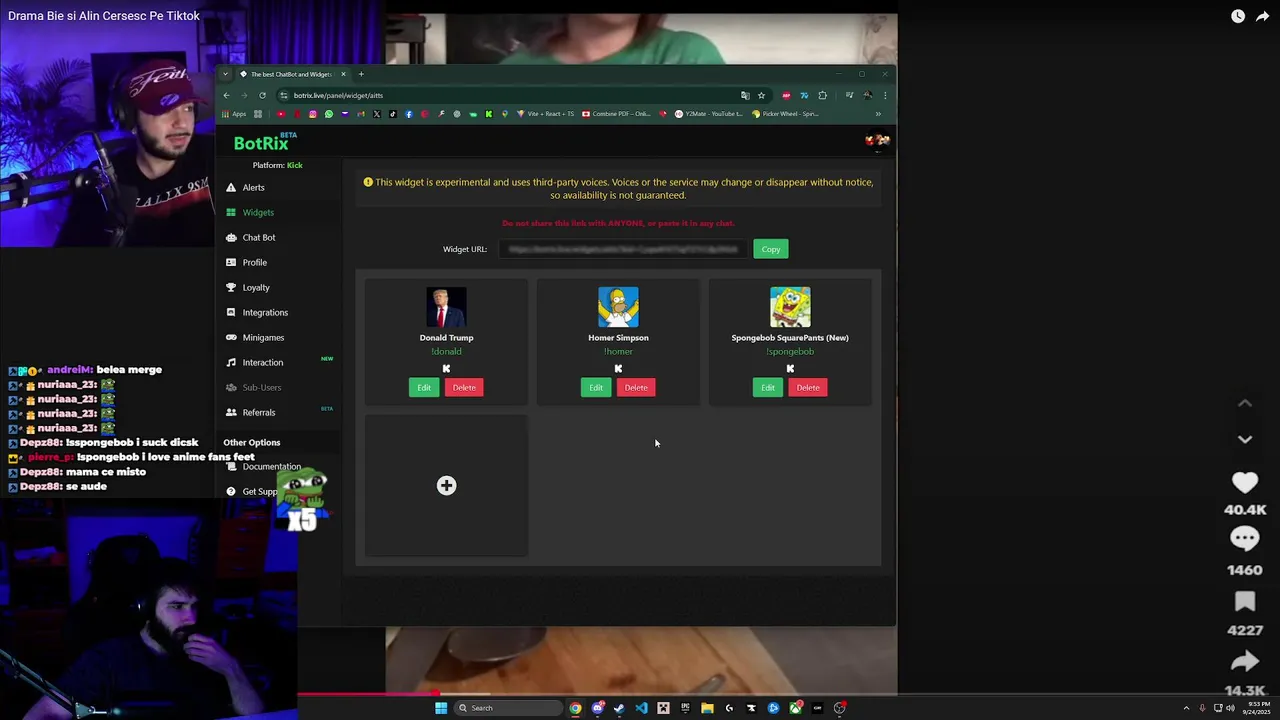The height and width of the screenshot is (720, 1280).
Task: Share the video using arrow icon
Action: click(1245, 661)
